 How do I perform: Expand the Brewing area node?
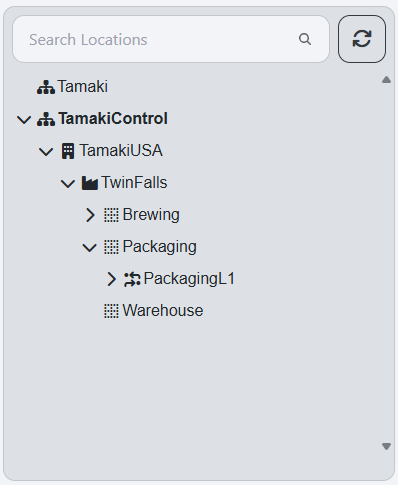pos(90,215)
